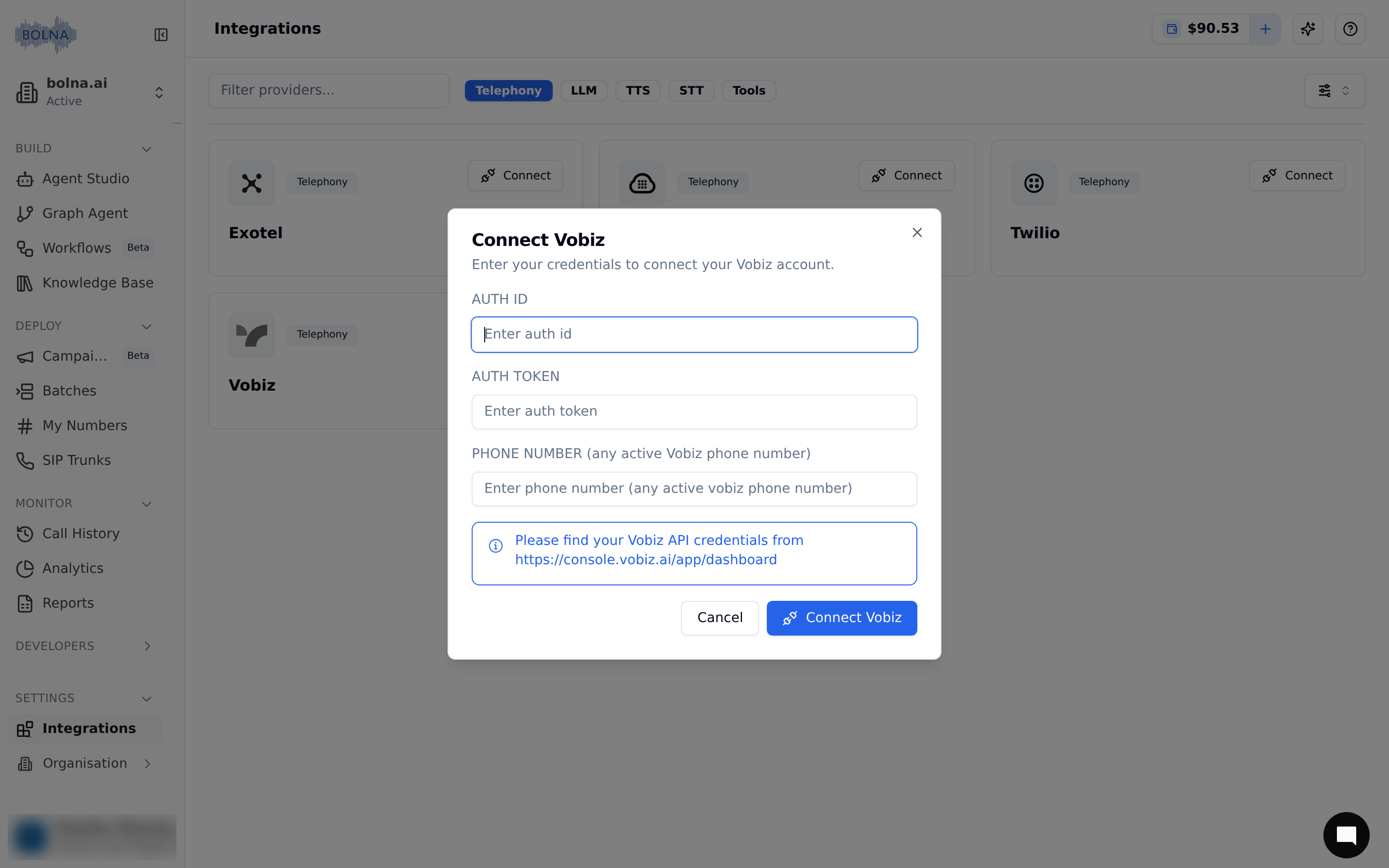
Task: Click the Auth Token field
Action: (694, 412)
